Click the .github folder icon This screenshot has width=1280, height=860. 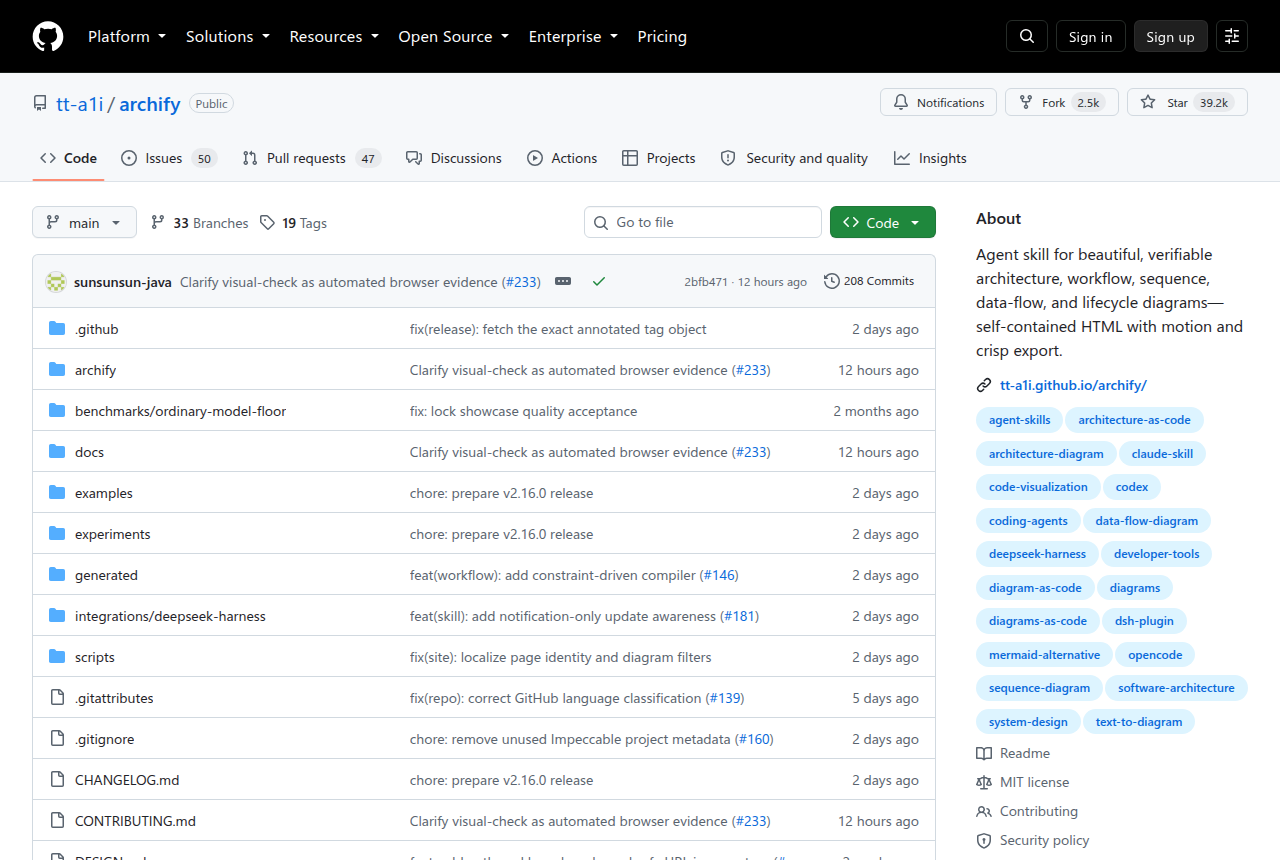(57, 329)
